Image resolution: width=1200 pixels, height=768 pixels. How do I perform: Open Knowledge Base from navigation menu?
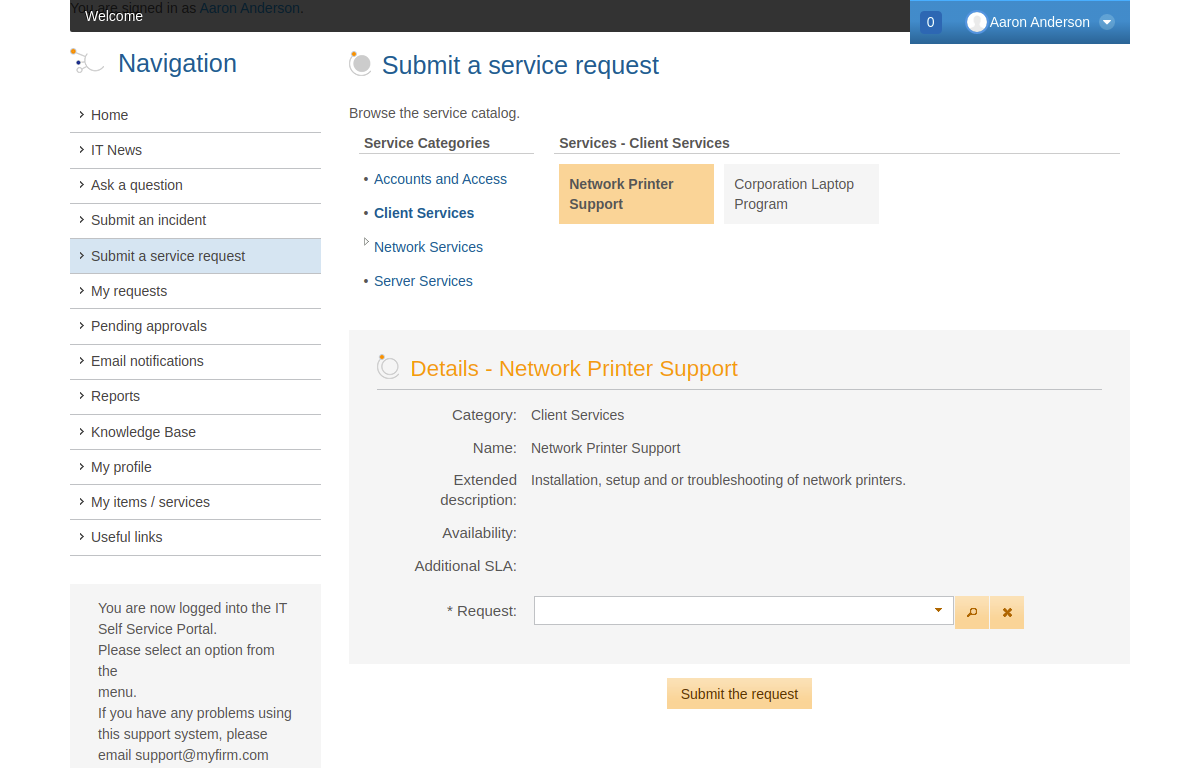pyautogui.click(x=143, y=432)
